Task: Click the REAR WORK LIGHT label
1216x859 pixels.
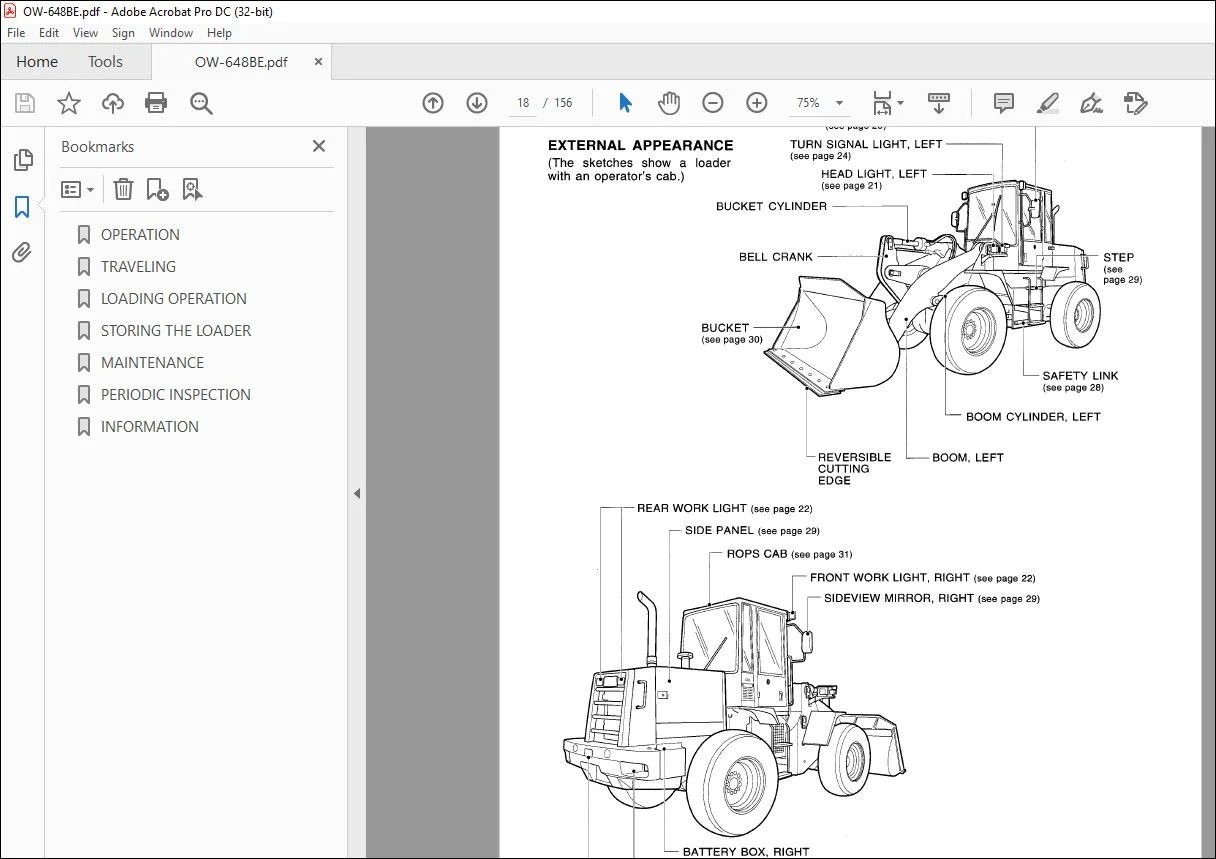Action: pos(692,508)
